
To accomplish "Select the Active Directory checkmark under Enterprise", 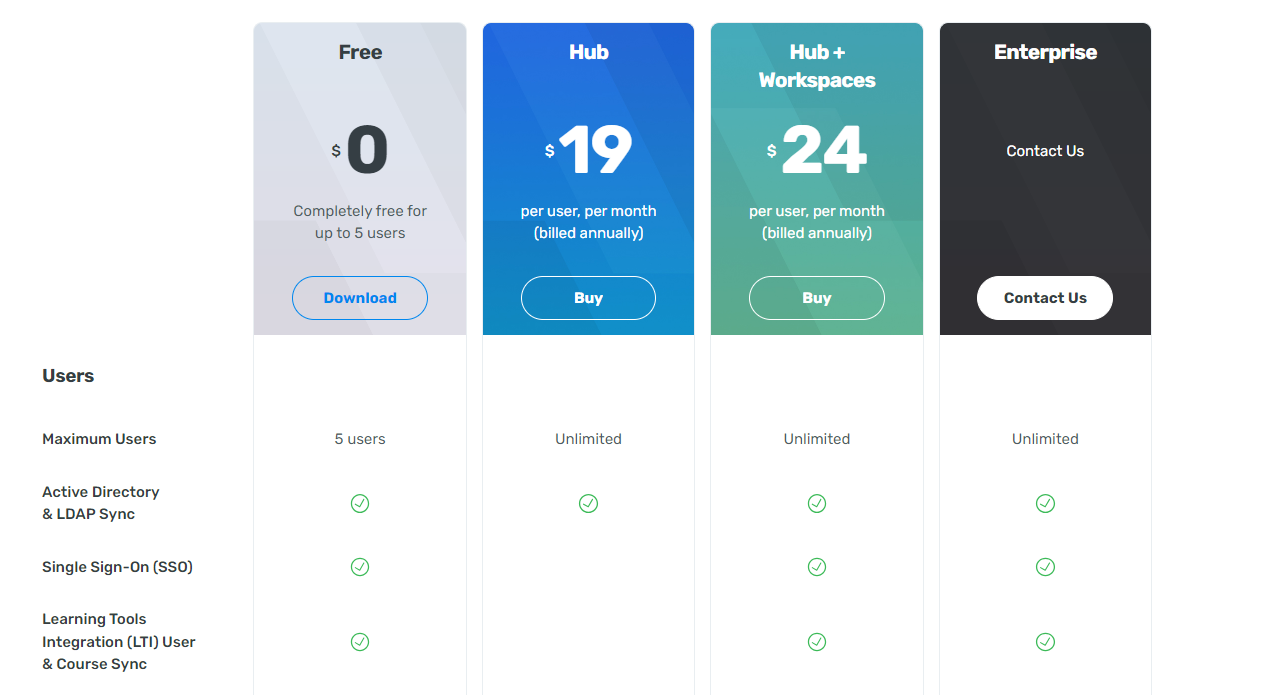I will pyautogui.click(x=1045, y=503).
